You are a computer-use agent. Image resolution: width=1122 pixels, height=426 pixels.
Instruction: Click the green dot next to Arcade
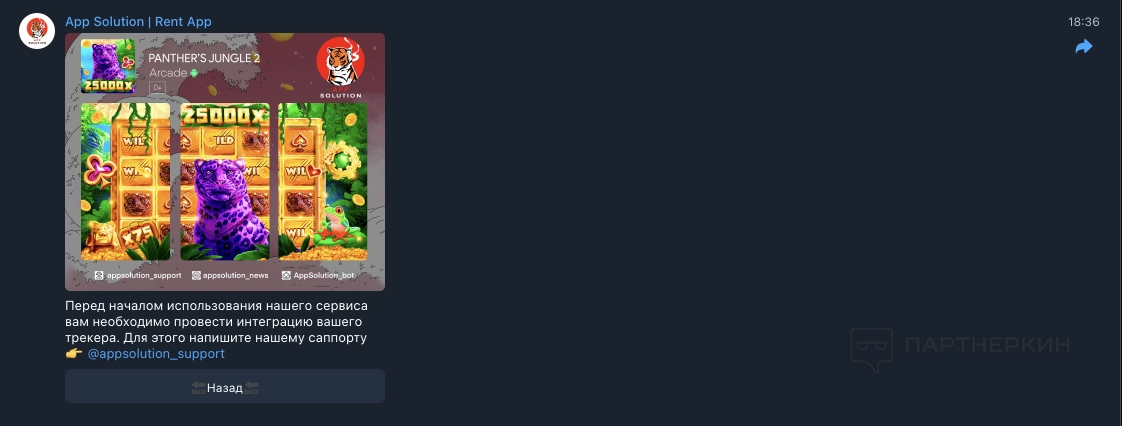[194, 73]
